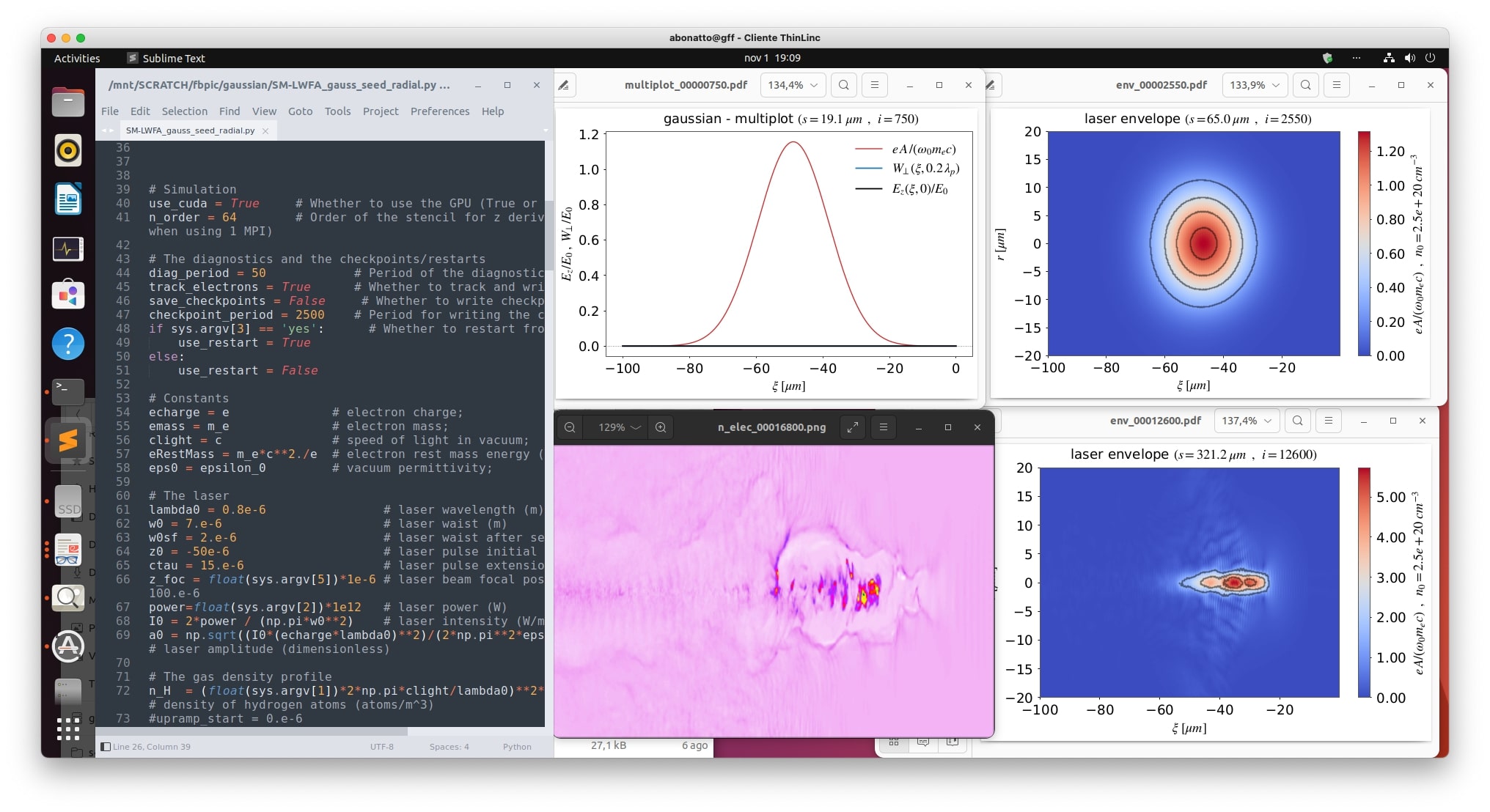Open the File menu in Sublime Text

coord(110,111)
